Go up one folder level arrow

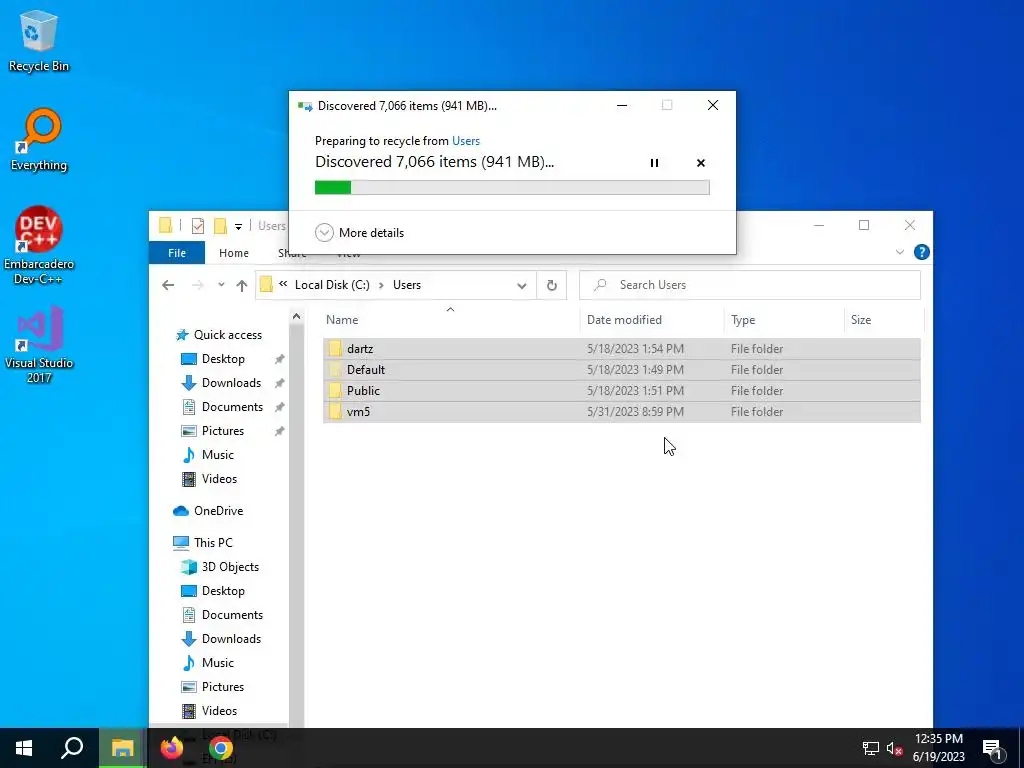pos(242,285)
